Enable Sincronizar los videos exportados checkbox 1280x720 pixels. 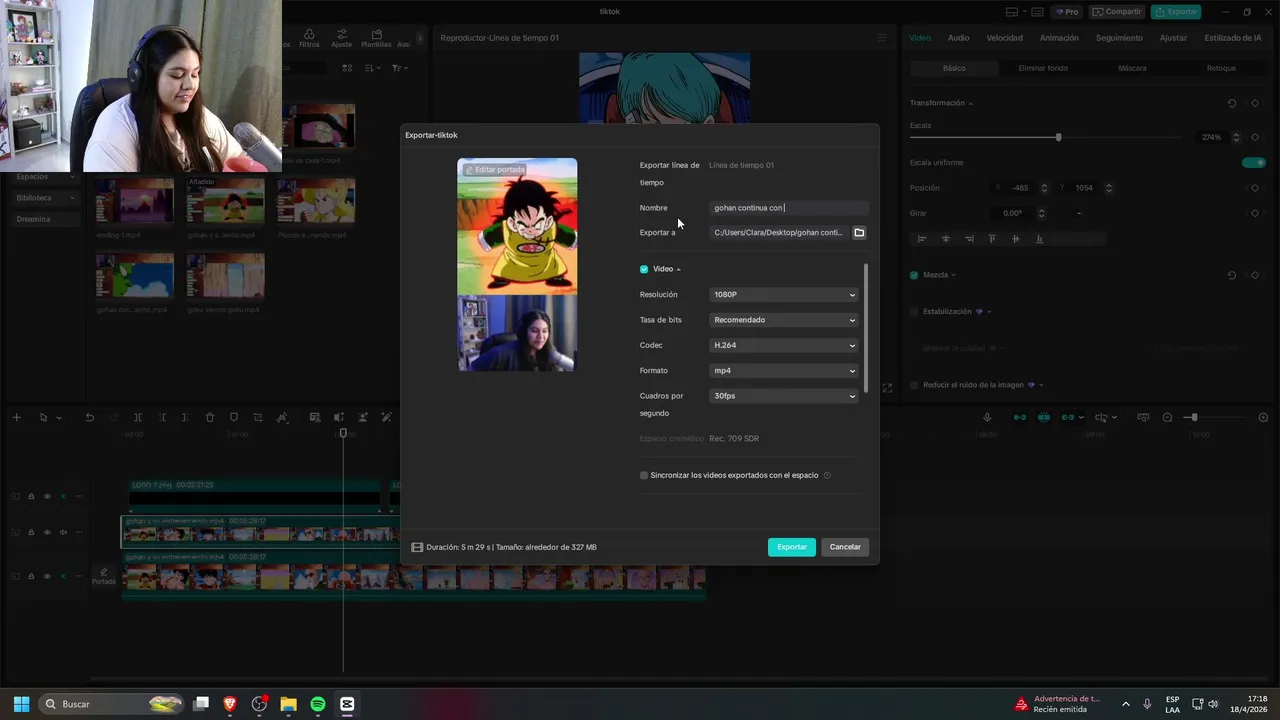[644, 476]
